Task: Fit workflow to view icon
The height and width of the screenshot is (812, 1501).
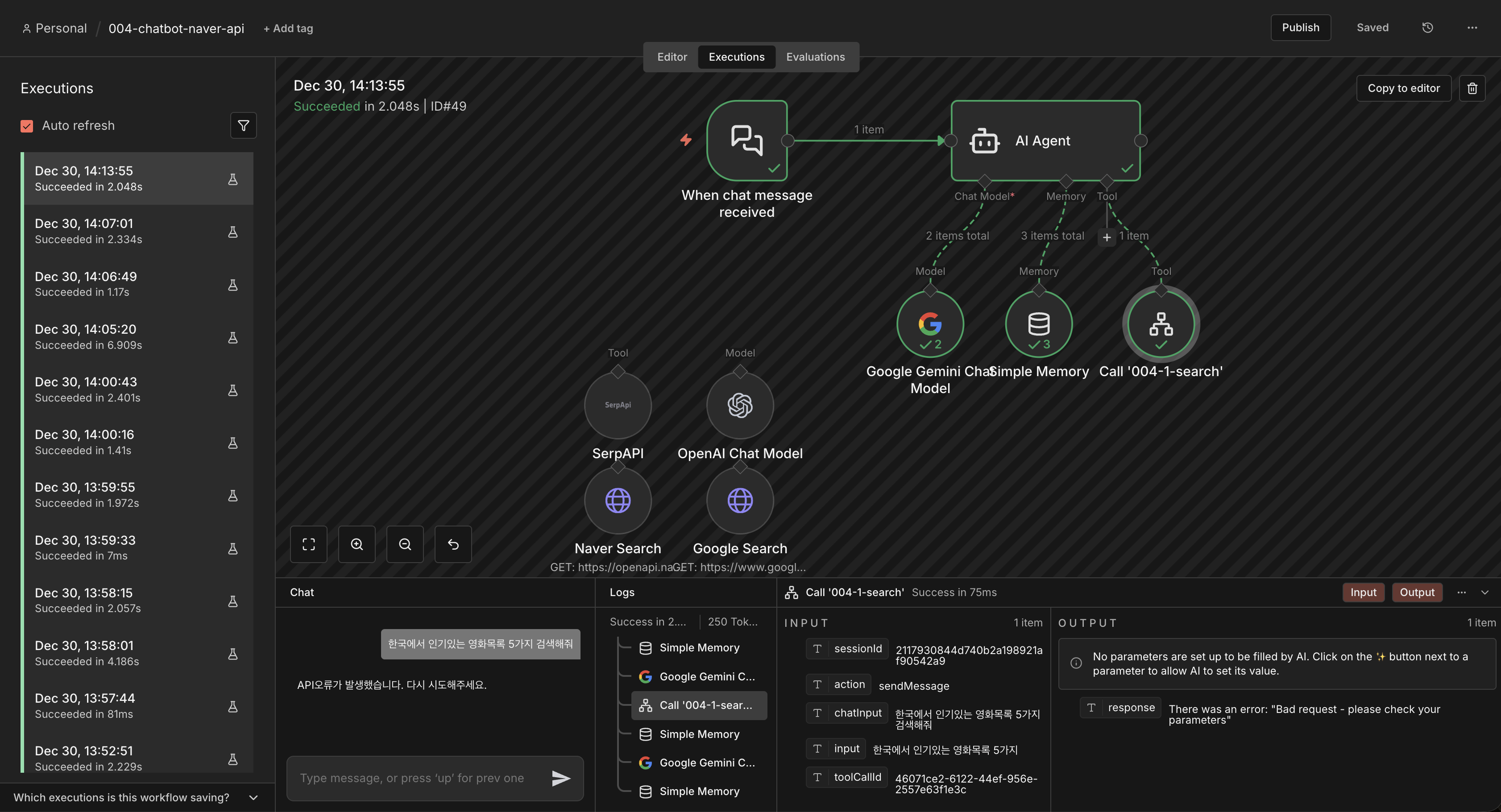Action: pyautogui.click(x=308, y=544)
